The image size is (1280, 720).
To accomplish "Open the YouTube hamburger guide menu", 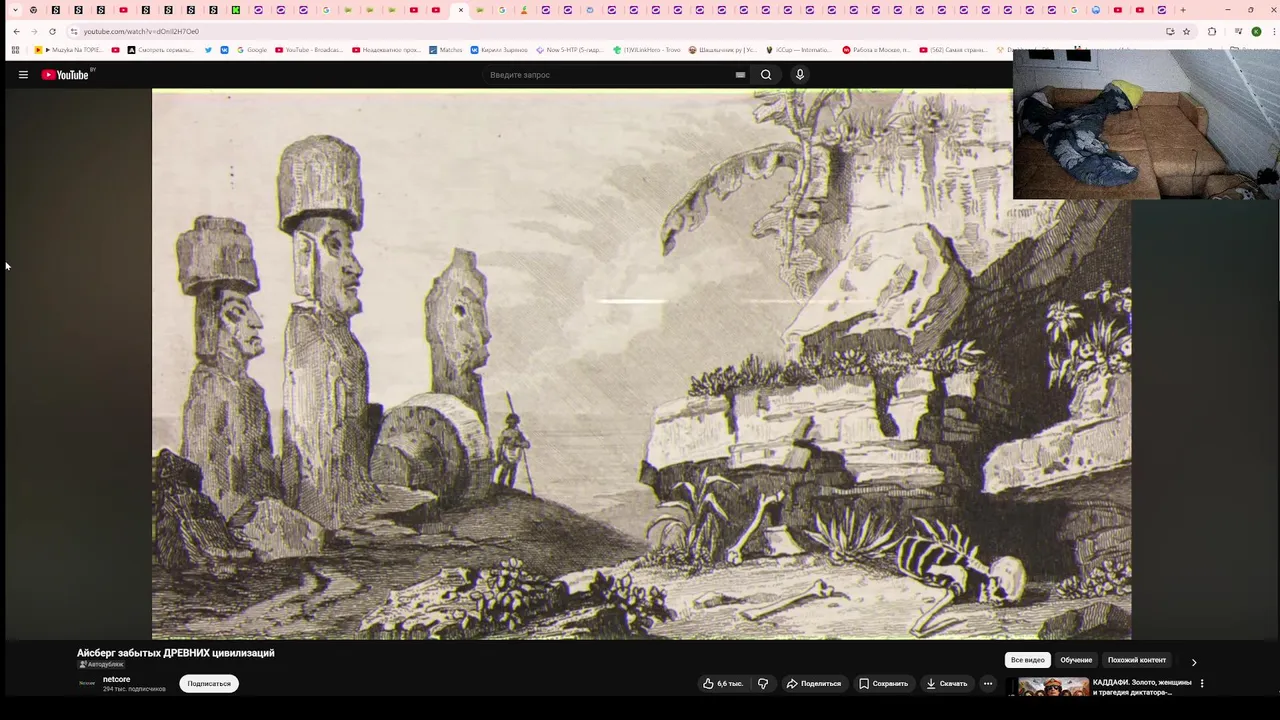I will click(x=23, y=75).
